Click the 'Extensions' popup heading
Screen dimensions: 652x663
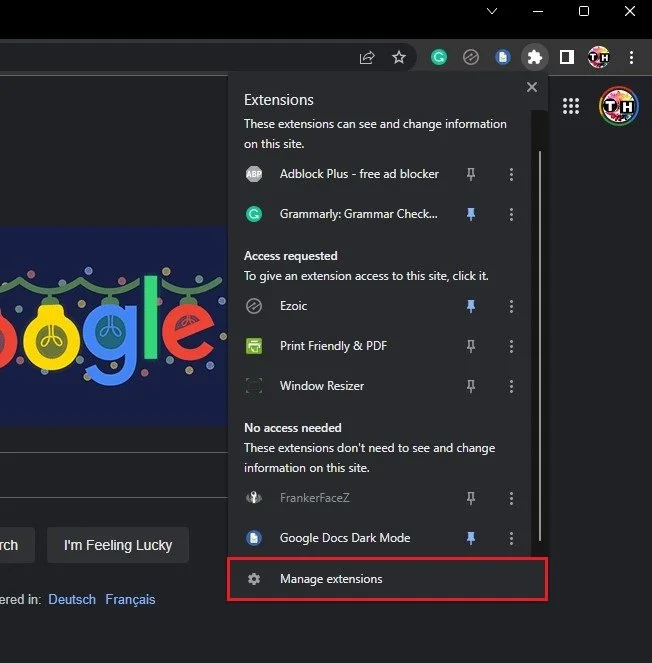(x=279, y=100)
